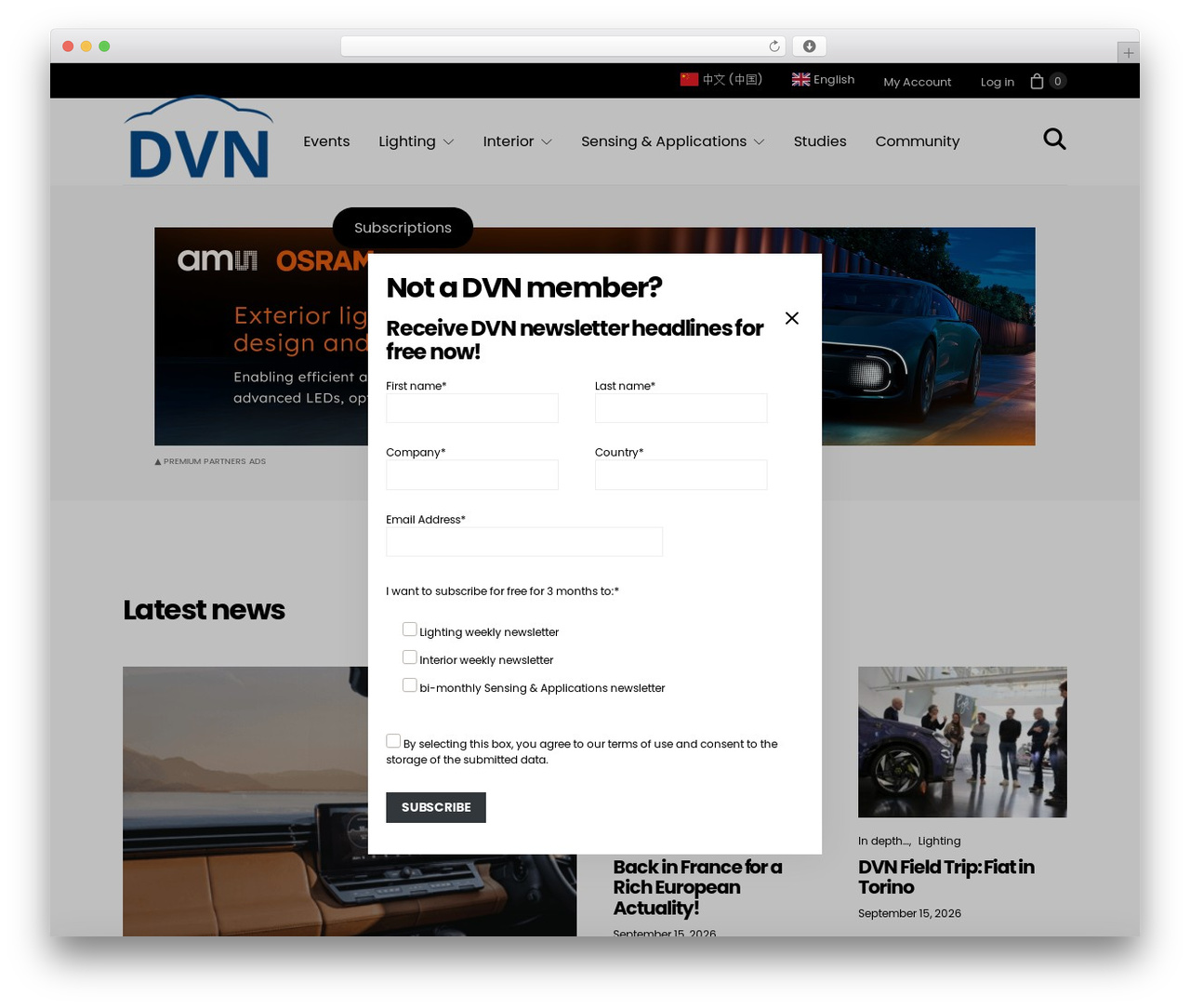Open the site search magnifier
The height and width of the screenshot is (1008, 1190).
tap(1054, 139)
